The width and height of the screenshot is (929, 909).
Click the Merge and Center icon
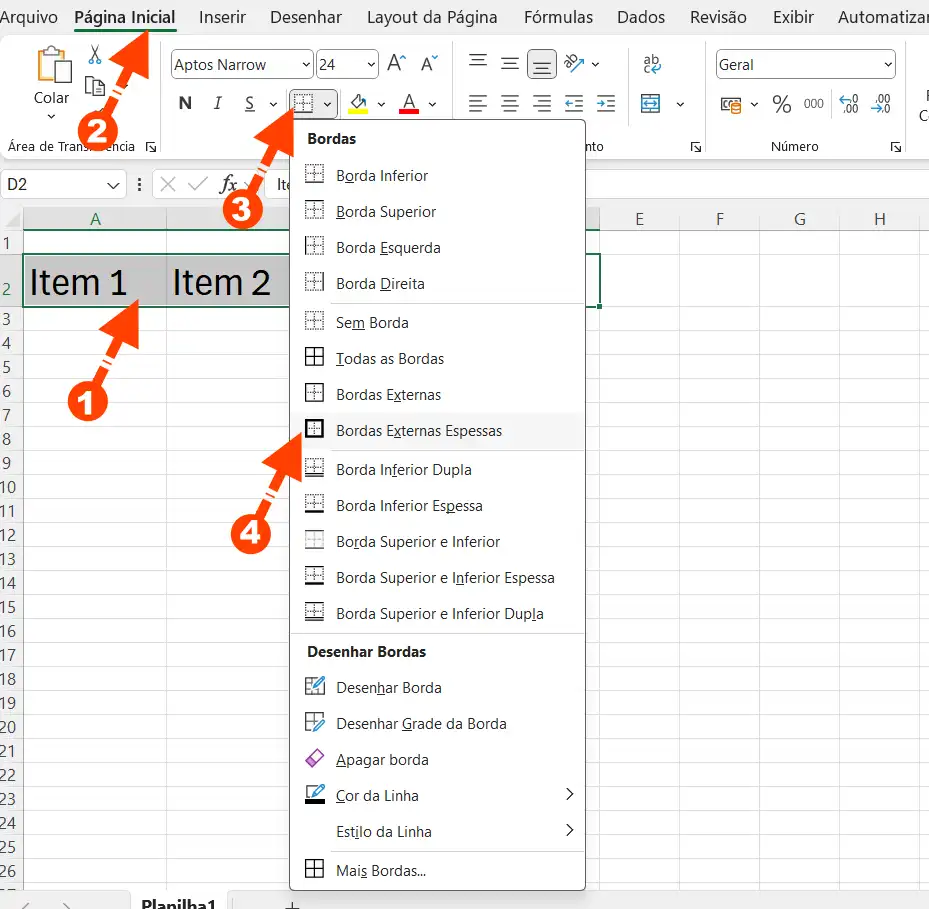click(651, 104)
